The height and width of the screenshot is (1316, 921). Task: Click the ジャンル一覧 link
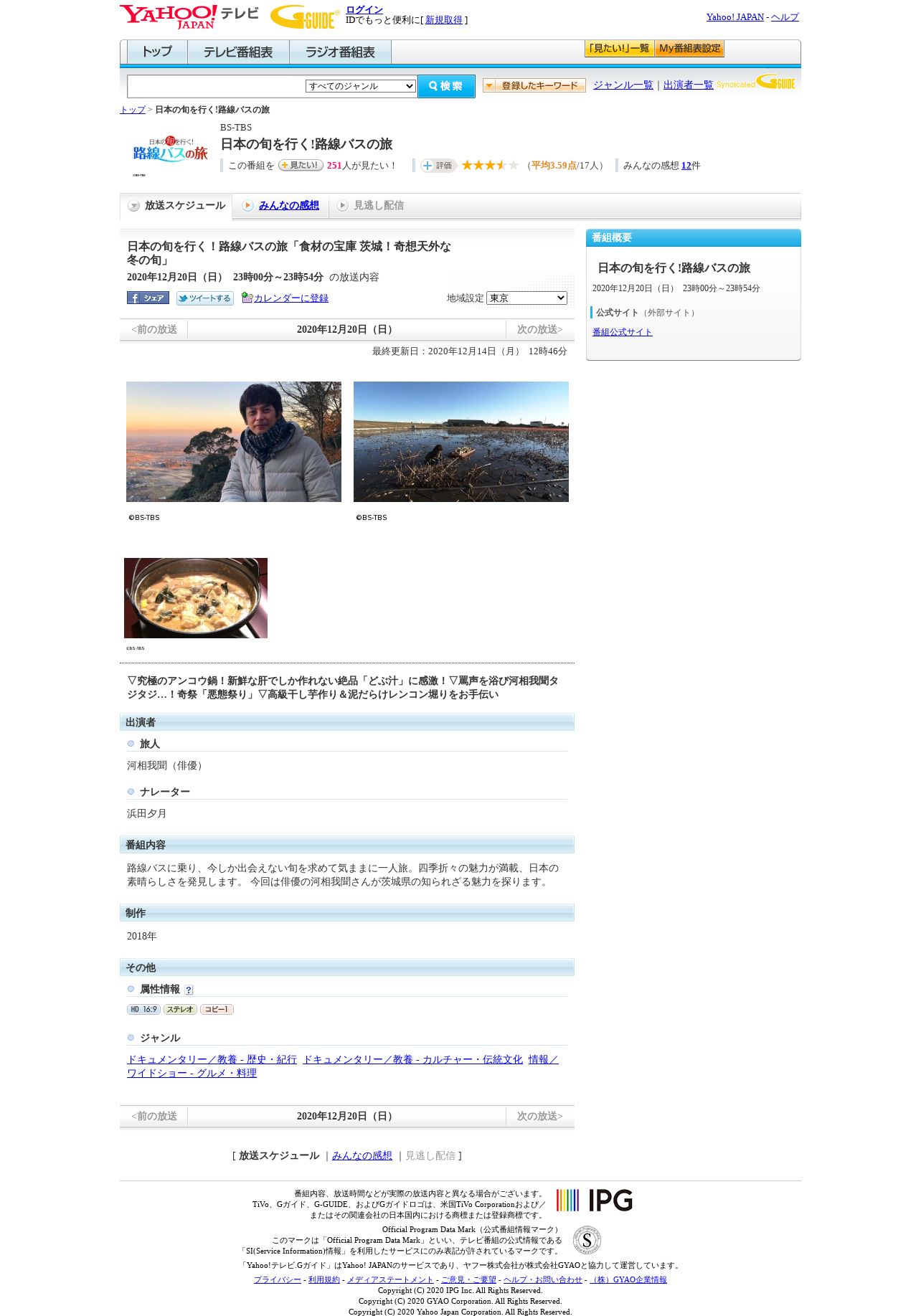click(x=623, y=85)
